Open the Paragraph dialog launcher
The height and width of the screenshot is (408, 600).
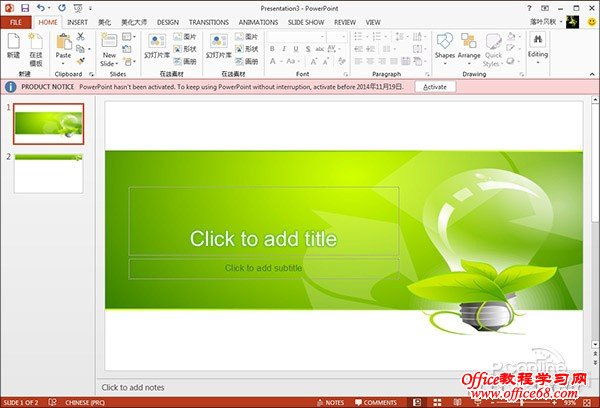pos(427,74)
